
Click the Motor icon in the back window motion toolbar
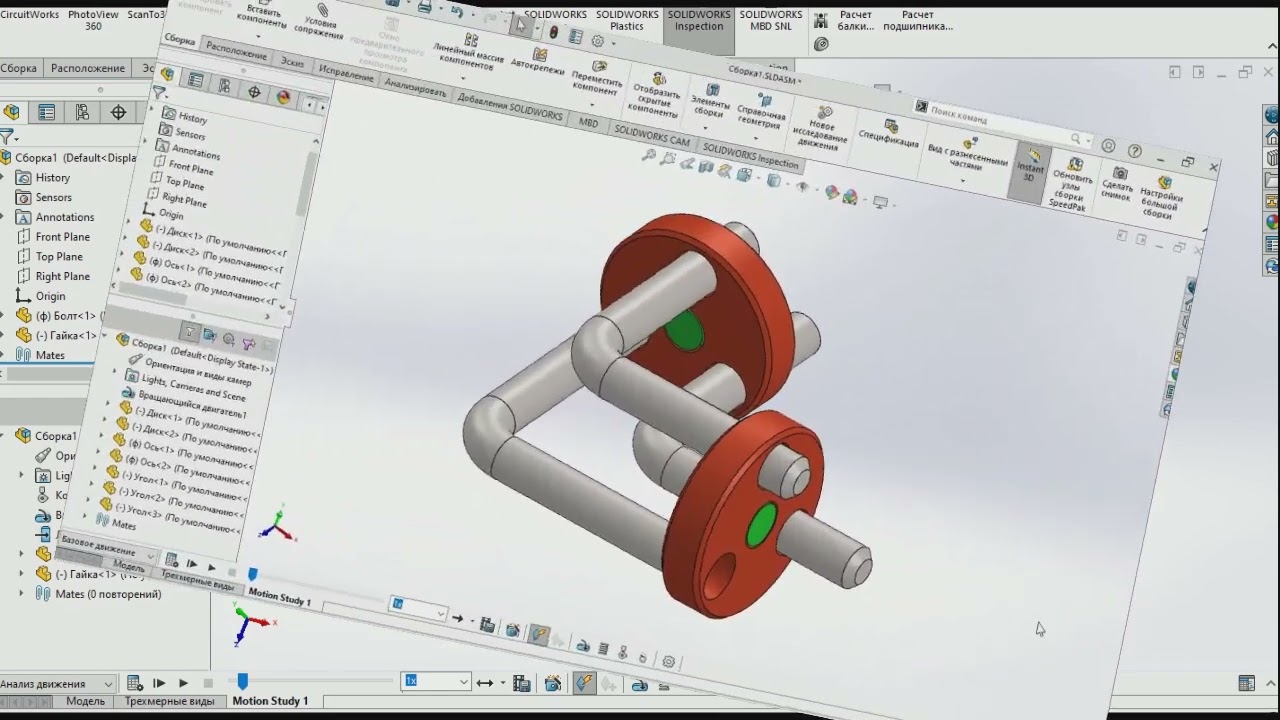[640, 685]
